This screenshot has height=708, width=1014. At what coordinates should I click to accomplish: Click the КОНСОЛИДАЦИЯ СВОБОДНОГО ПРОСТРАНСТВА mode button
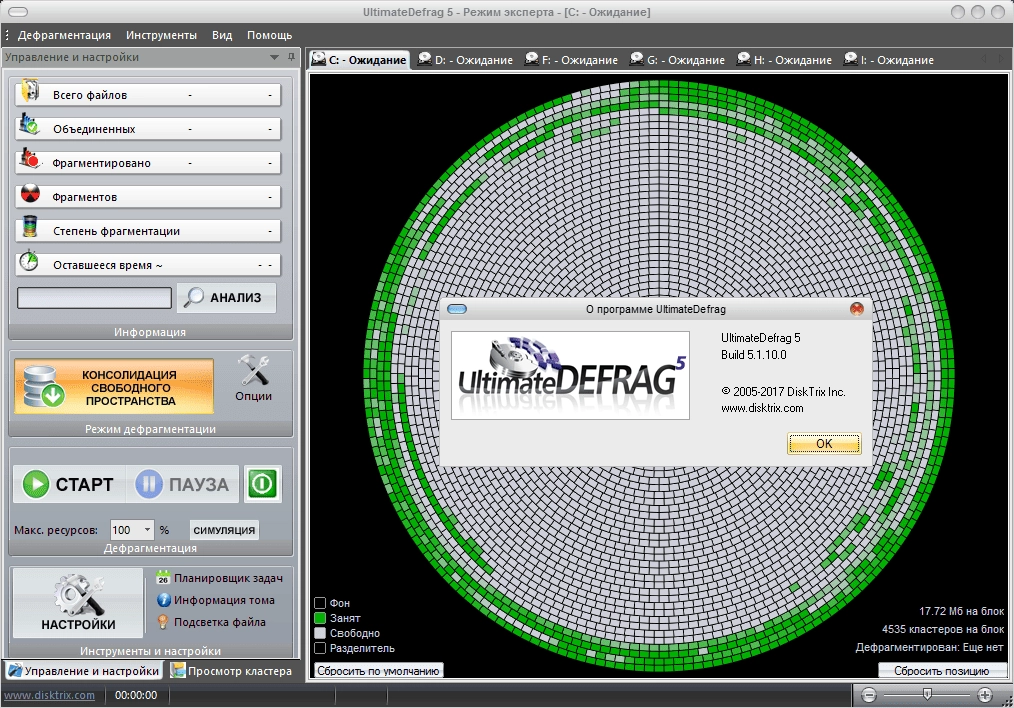pos(114,387)
